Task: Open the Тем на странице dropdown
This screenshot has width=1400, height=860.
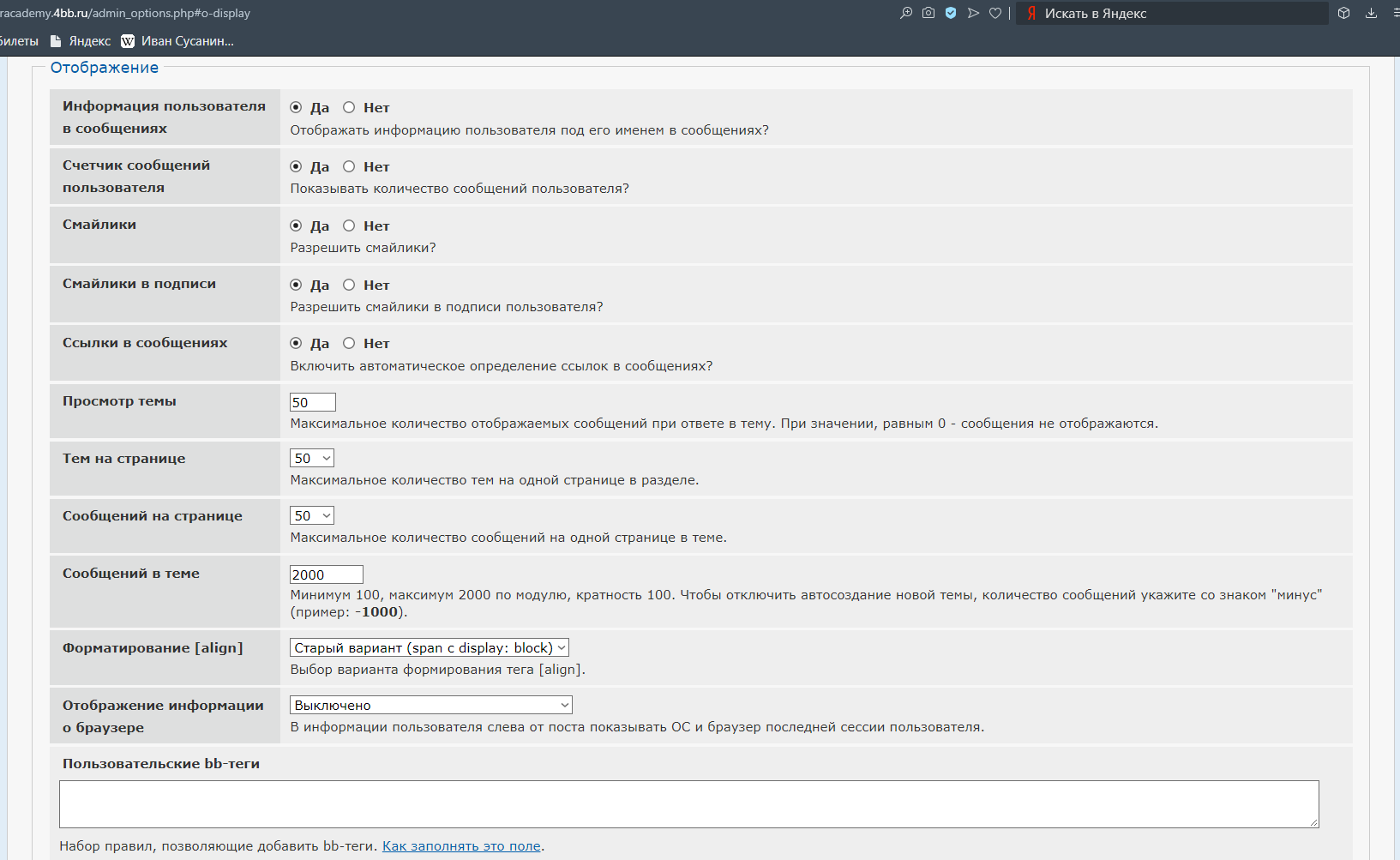Action: [x=312, y=459]
